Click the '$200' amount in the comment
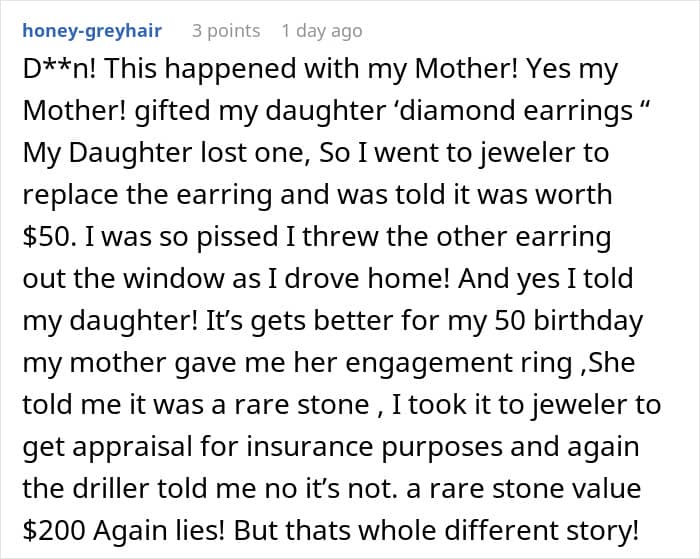 point(54,530)
